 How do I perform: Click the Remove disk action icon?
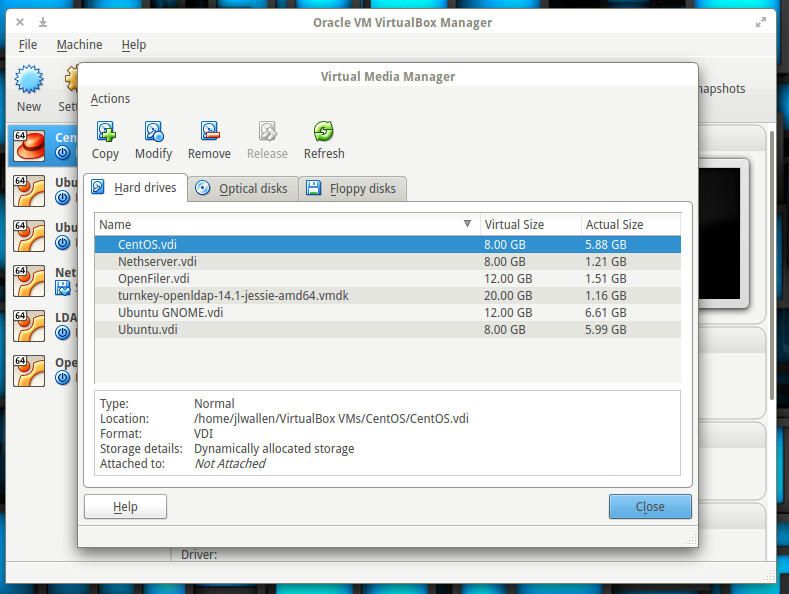[x=209, y=131]
